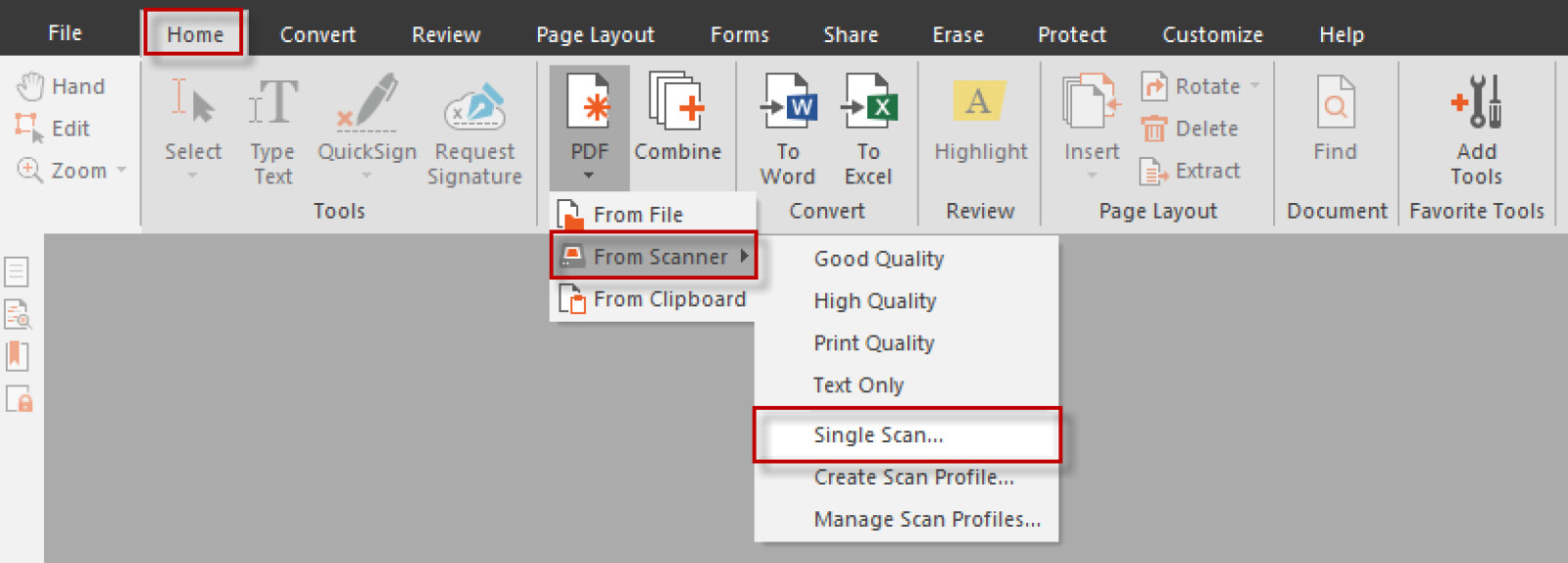
Task: Expand the QuickSign dropdown arrow
Action: click(367, 176)
